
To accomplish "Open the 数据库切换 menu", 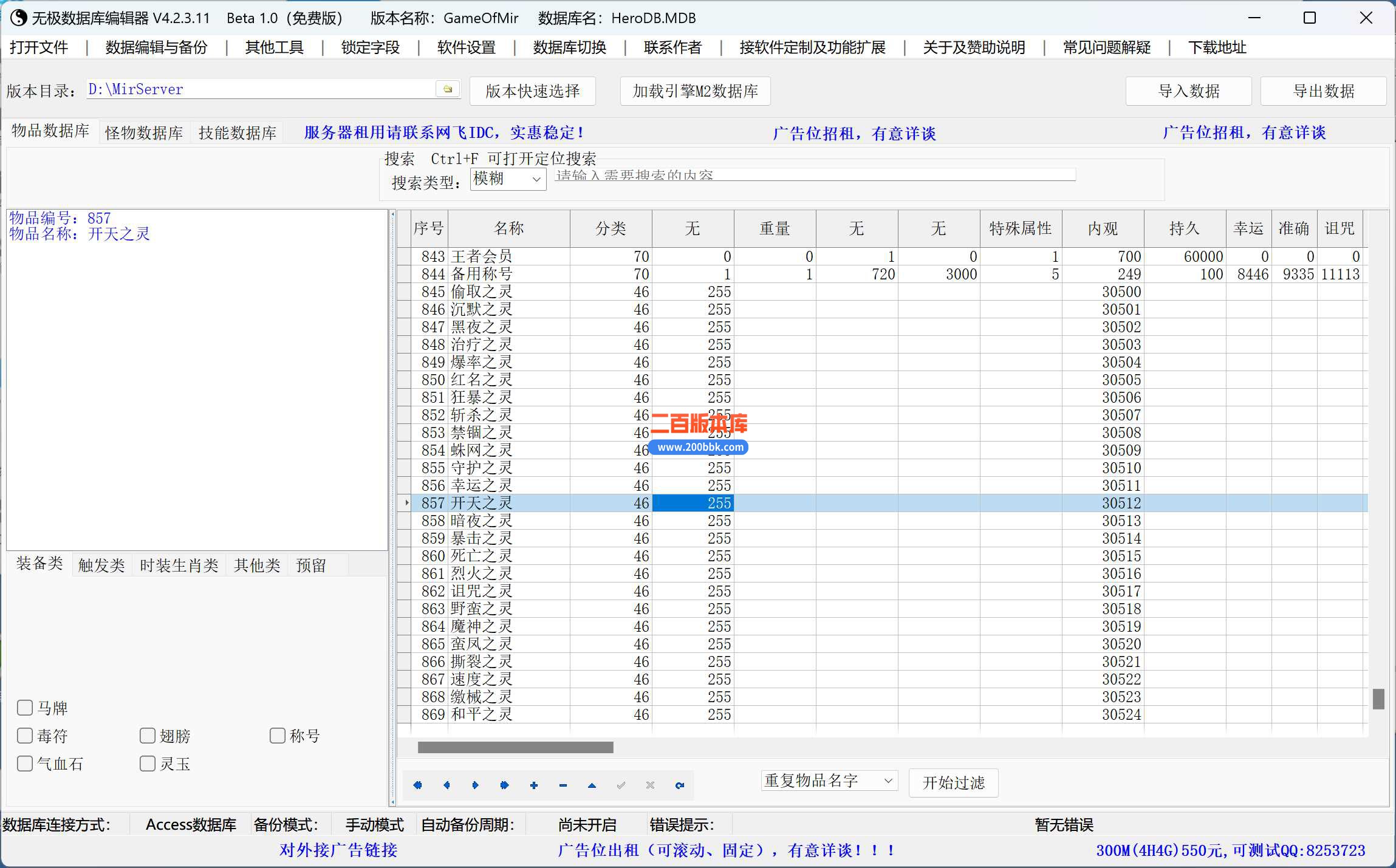I will tap(570, 47).
